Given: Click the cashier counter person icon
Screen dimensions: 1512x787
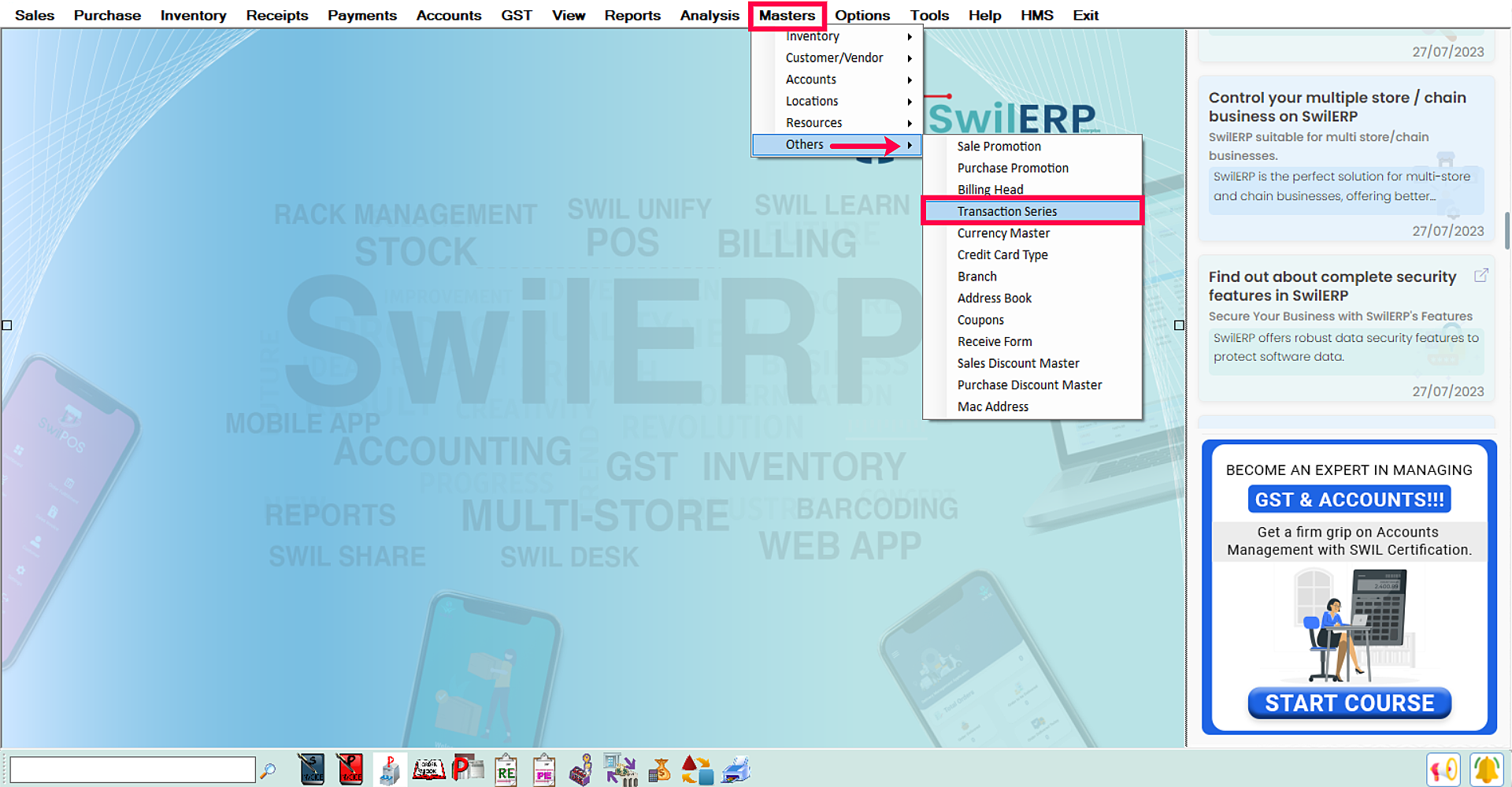Looking at the screenshot, I should [x=582, y=770].
